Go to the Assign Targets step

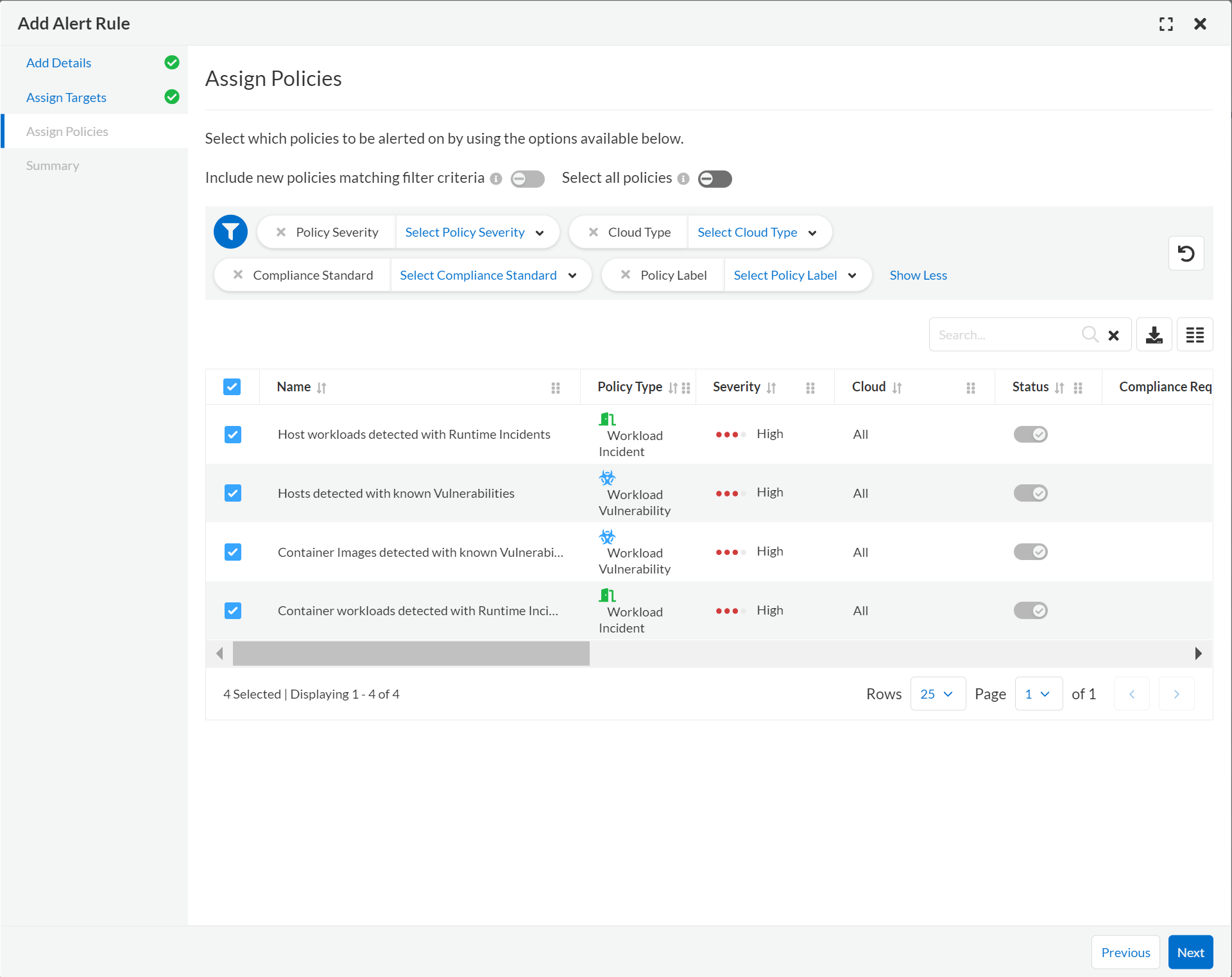tap(66, 98)
